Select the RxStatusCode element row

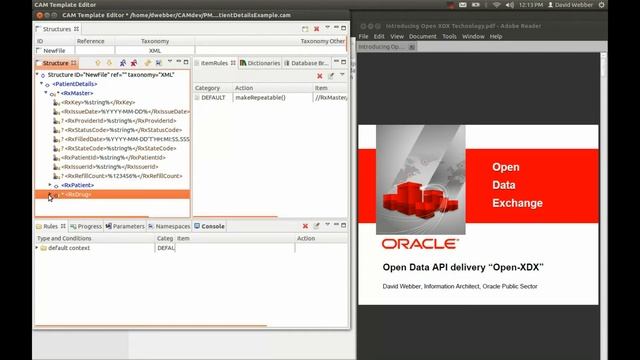[x=118, y=130]
